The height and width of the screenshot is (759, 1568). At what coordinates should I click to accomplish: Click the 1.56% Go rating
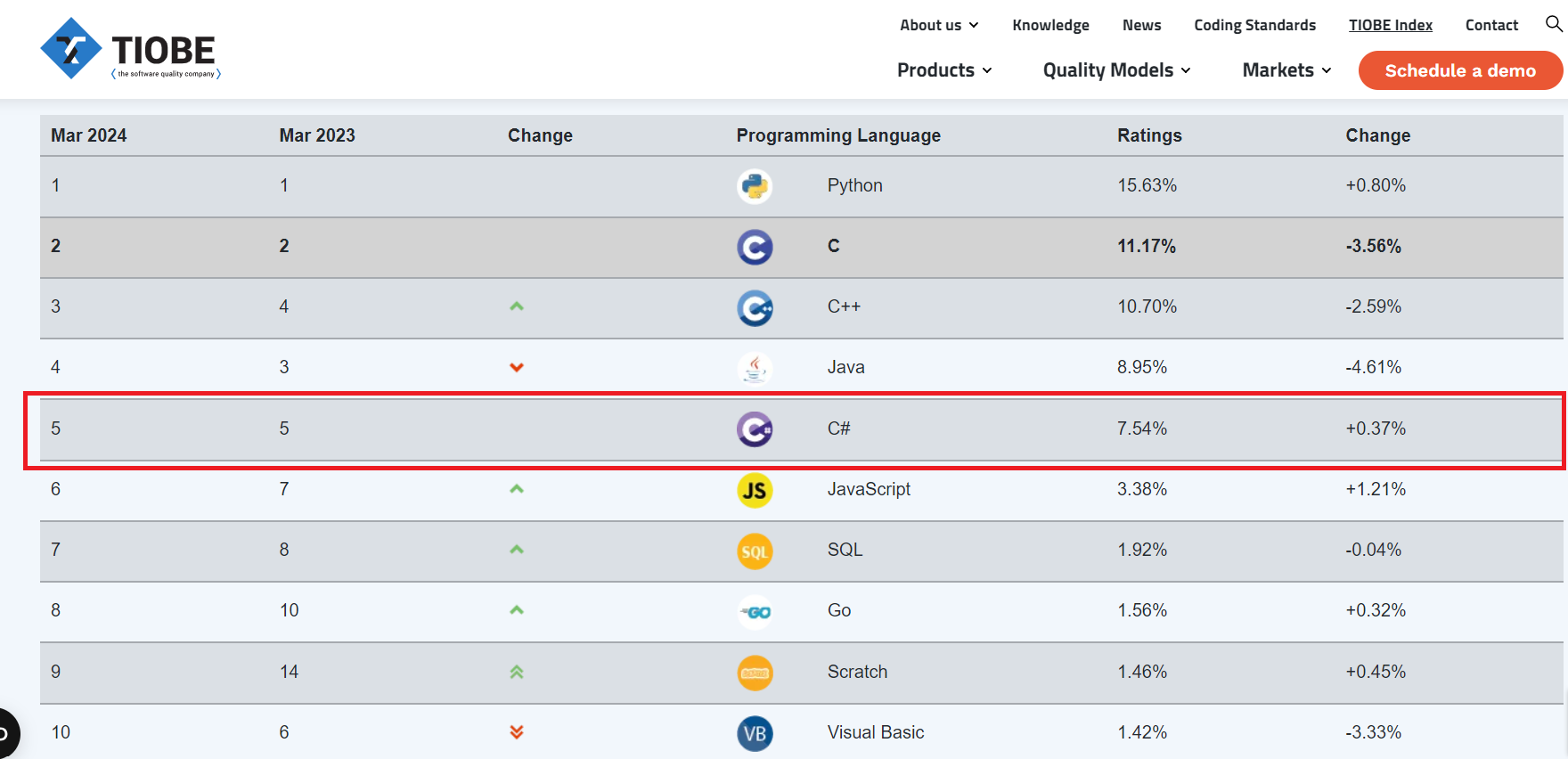[1142, 610]
